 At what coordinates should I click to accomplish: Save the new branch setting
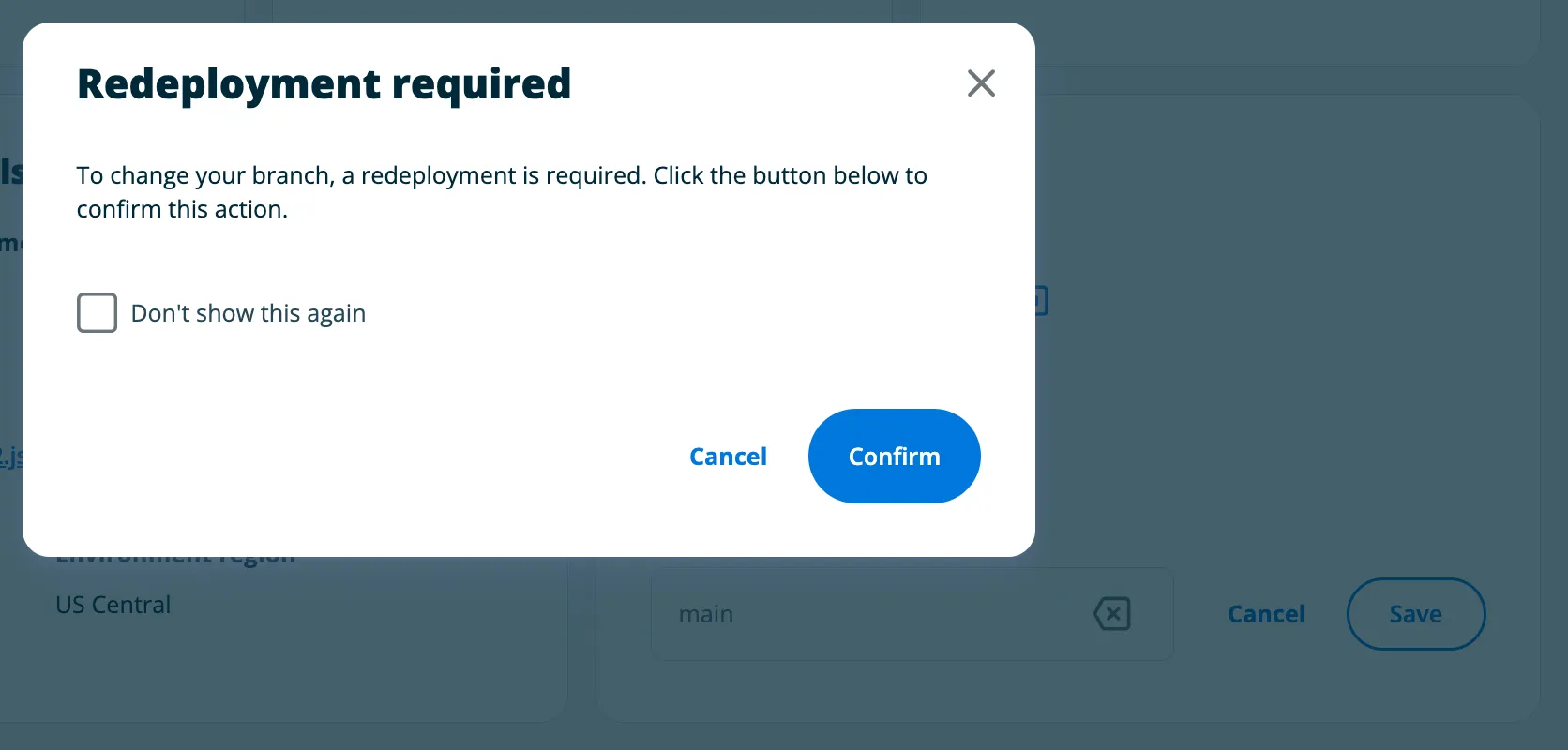point(1416,614)
